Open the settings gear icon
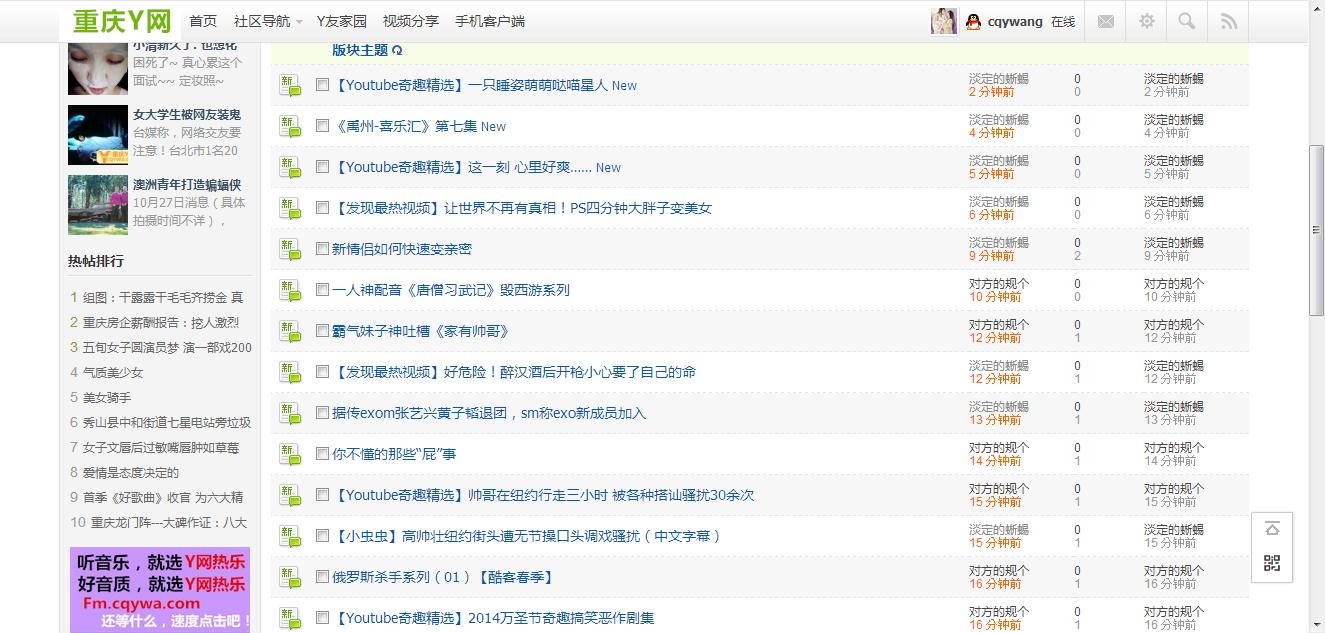The width and height of the screenshot is (1325, 633). 1146,20
